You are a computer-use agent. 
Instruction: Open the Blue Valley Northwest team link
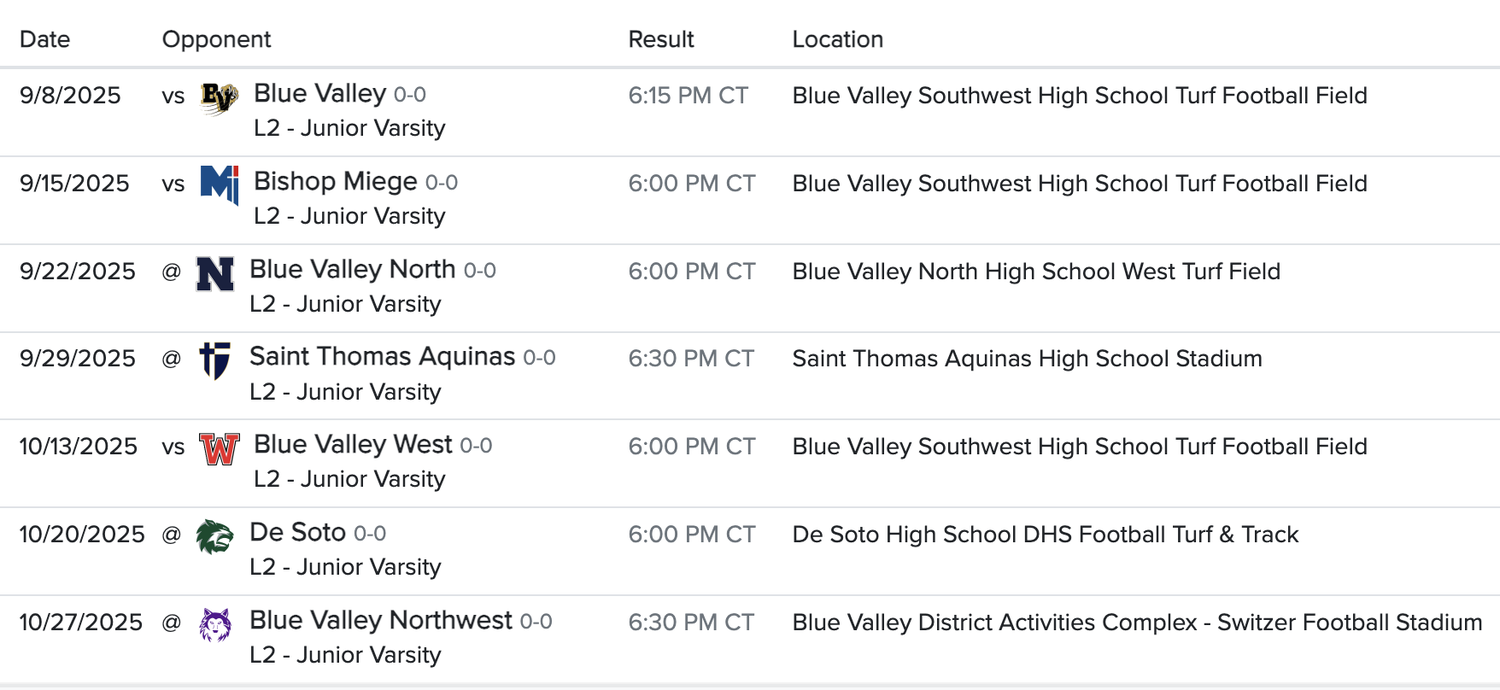pos(381,621)
